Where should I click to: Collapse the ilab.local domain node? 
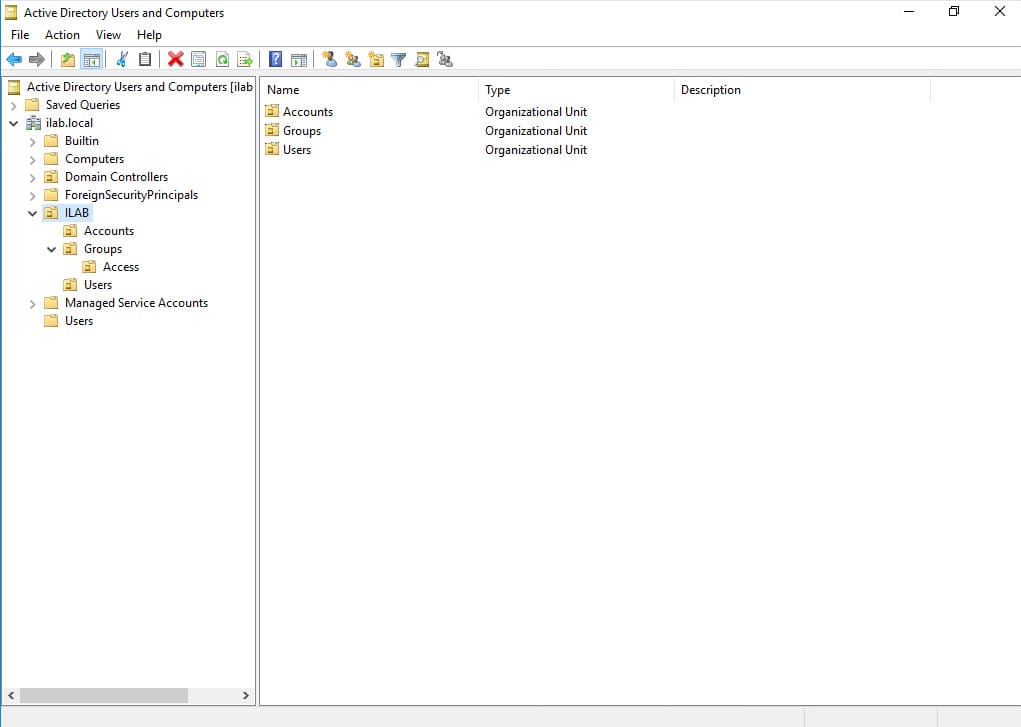tap(13, 123)
